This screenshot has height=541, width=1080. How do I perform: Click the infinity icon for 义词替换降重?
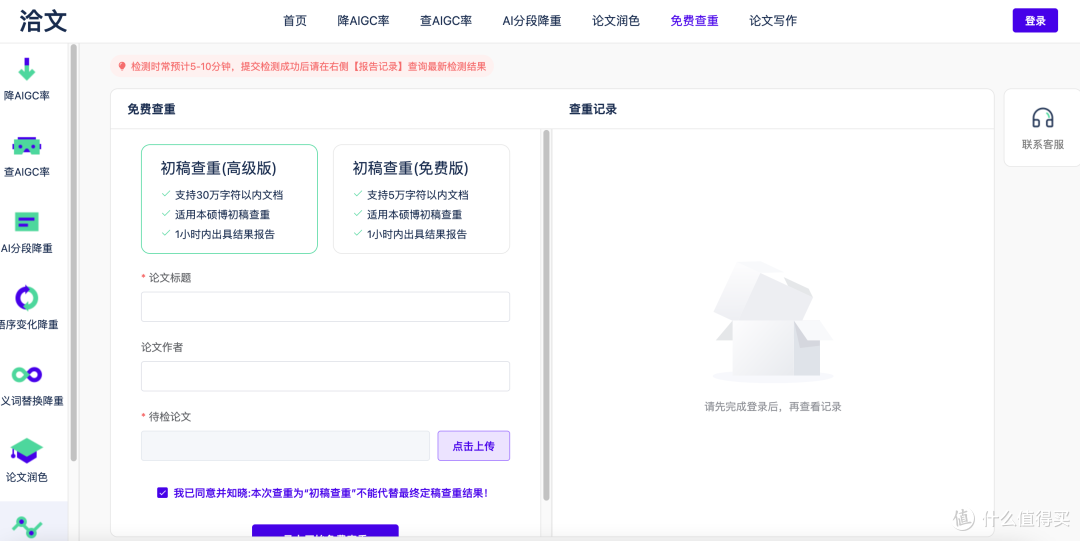(x=26, y=374)
